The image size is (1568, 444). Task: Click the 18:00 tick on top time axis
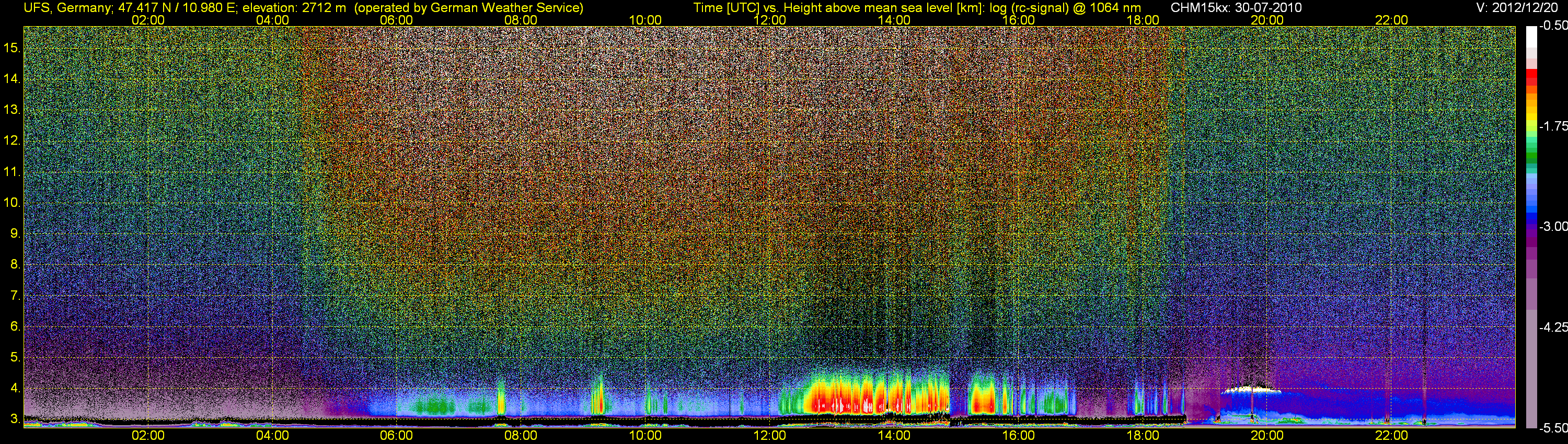coord(1143,20)
